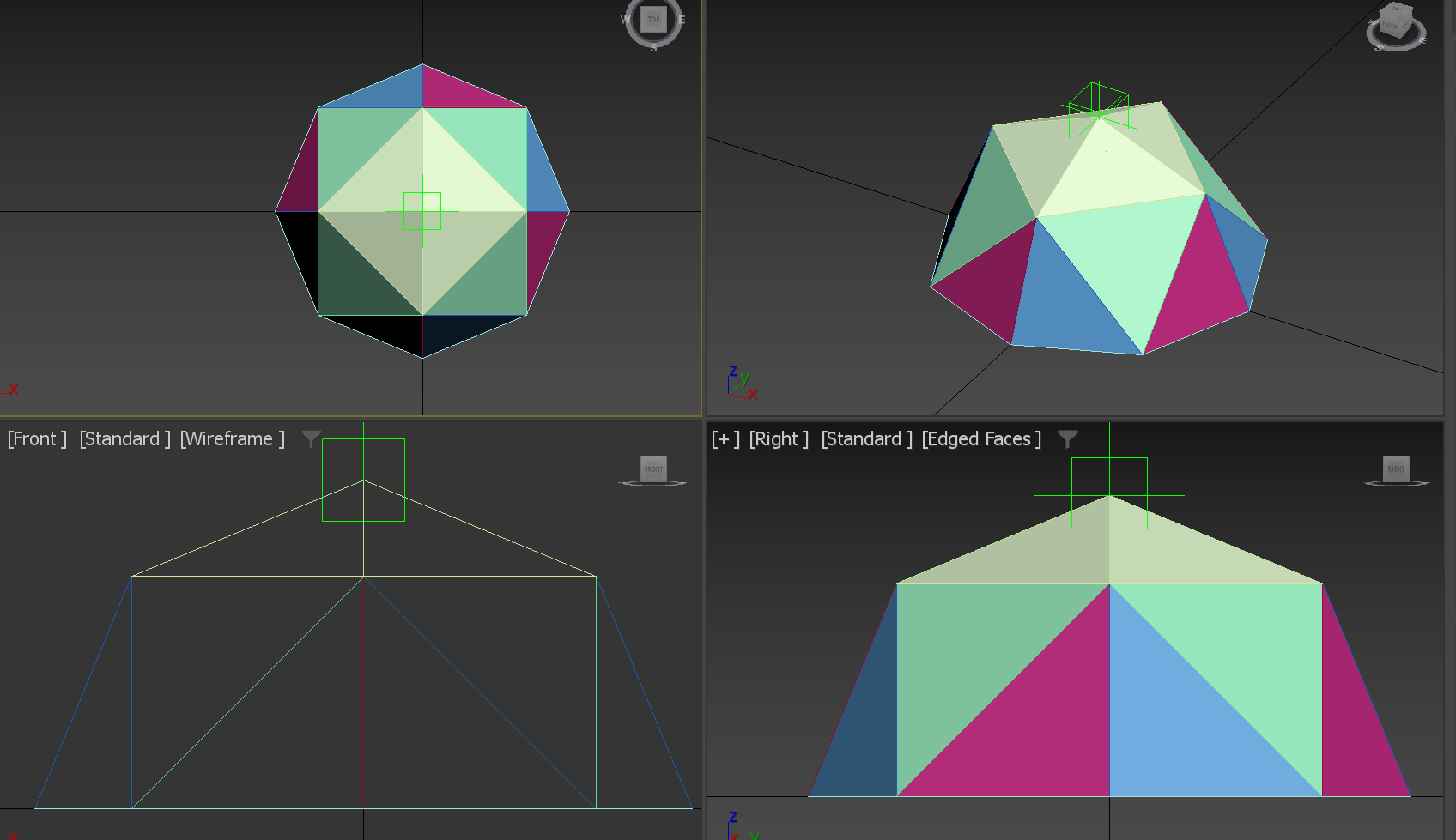Viewport: 1456px width, 840px height.
Task: Click the FRONT ViewCube in the Front viewport
Action: 652,468
